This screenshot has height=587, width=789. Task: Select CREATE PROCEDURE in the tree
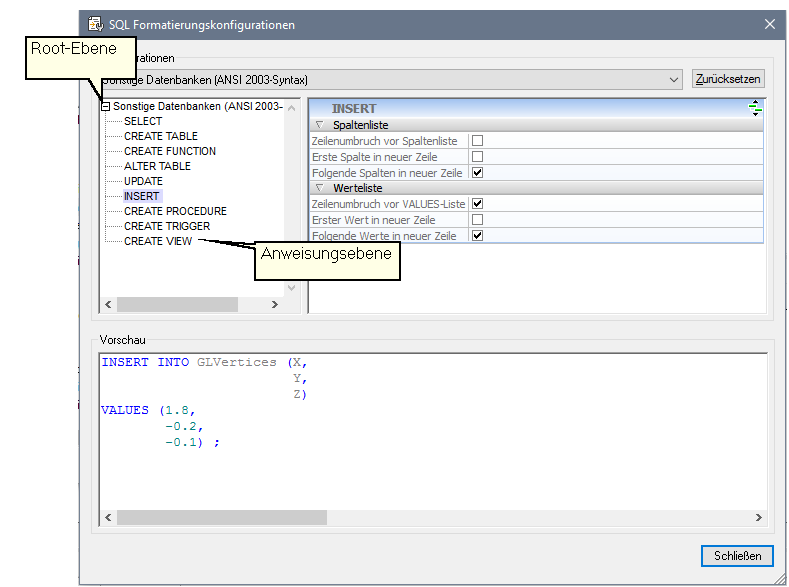click(x=175, y=211)
